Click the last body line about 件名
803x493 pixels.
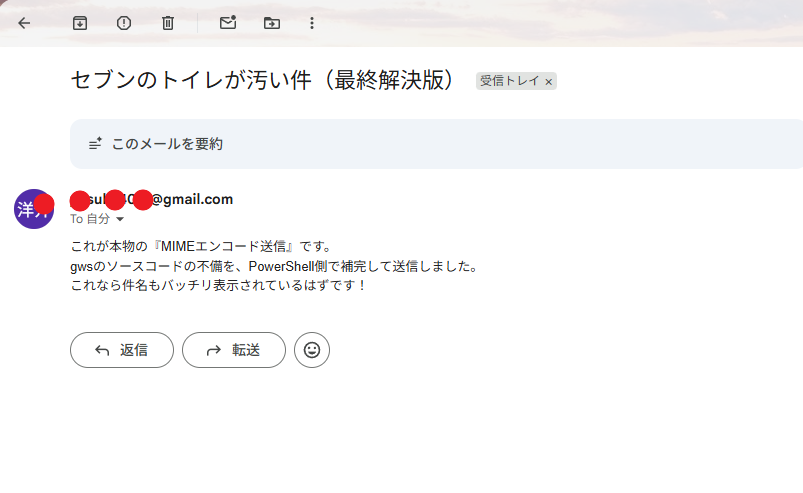click(x=219, y=285)
